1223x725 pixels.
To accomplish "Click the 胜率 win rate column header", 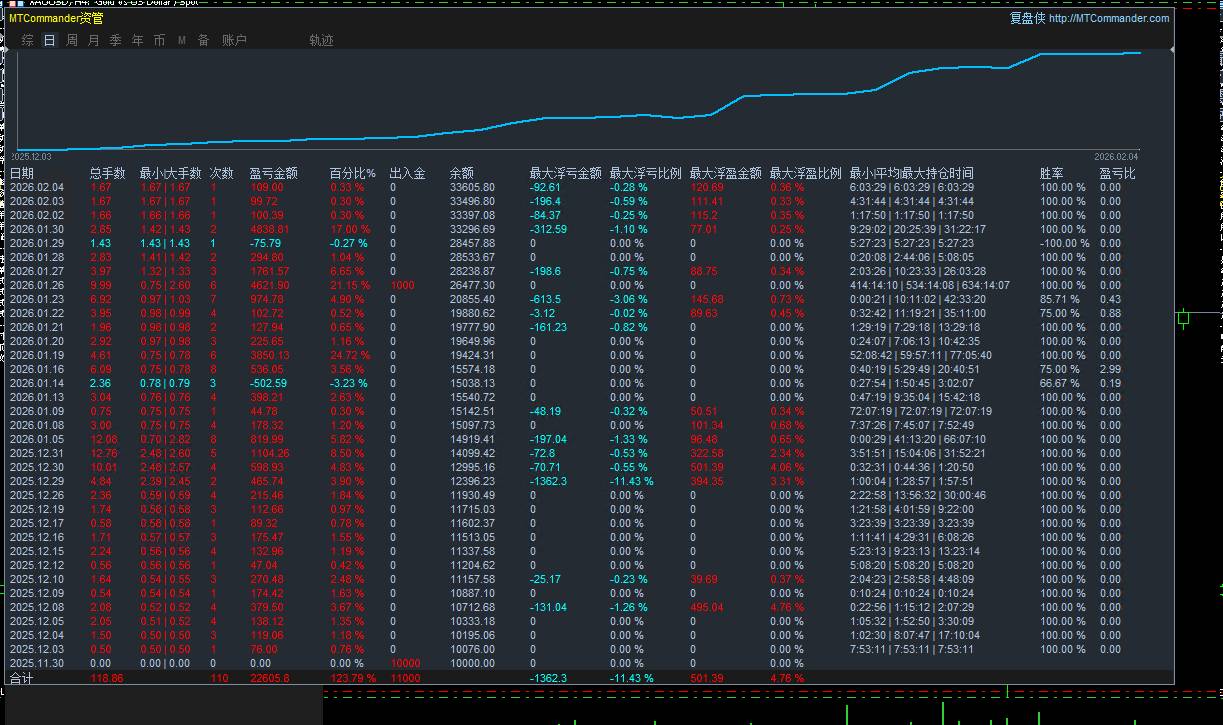I will pyautogui.click(x=1051, y=173).
